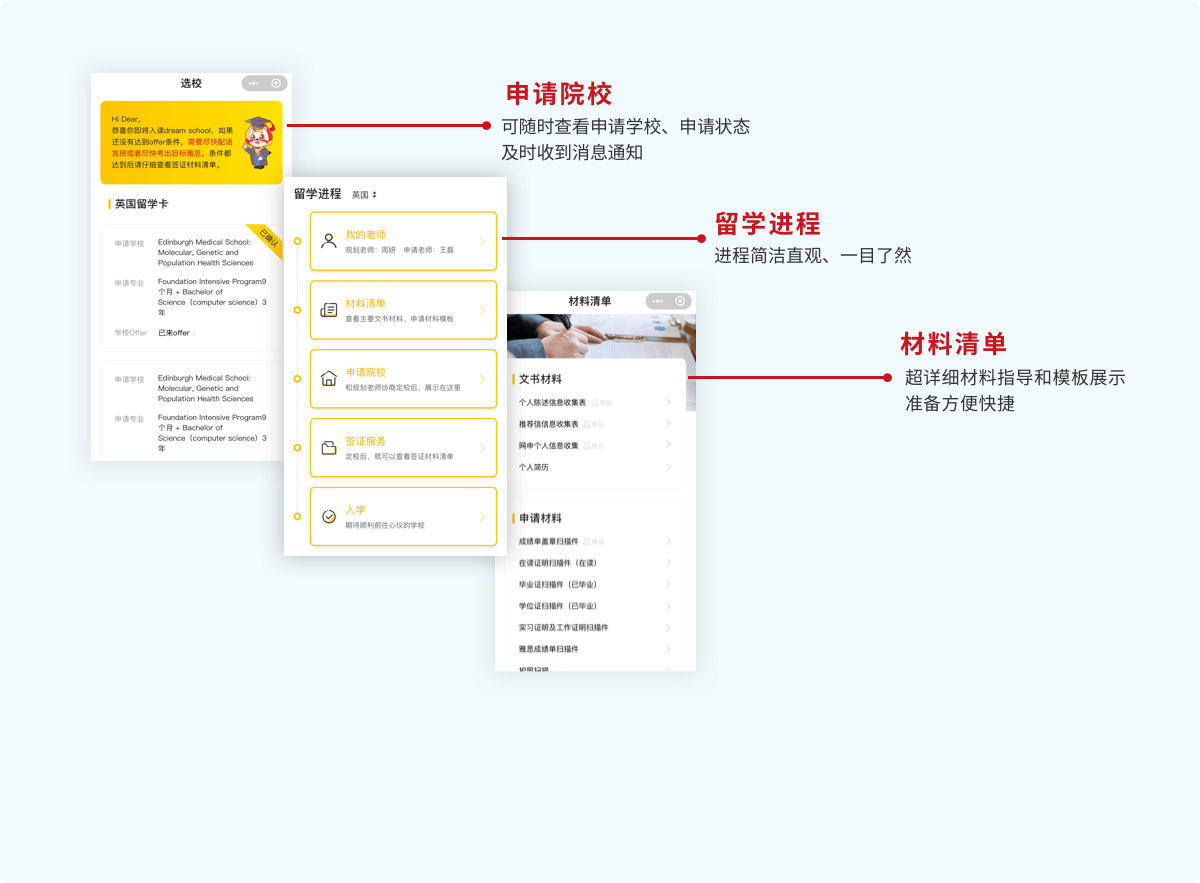
Task: Click the house icon on 申请院校 card
Action: pos(329,379)
